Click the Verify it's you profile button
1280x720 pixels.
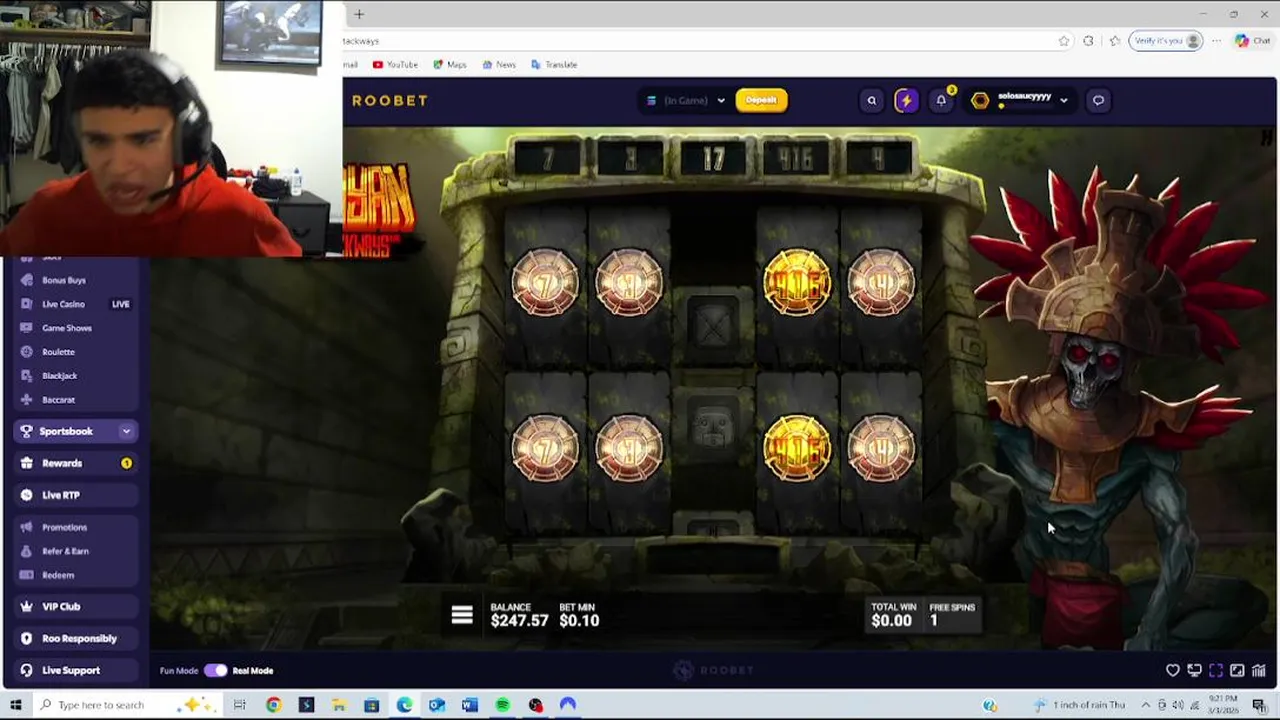click(x=1165, y=41)
